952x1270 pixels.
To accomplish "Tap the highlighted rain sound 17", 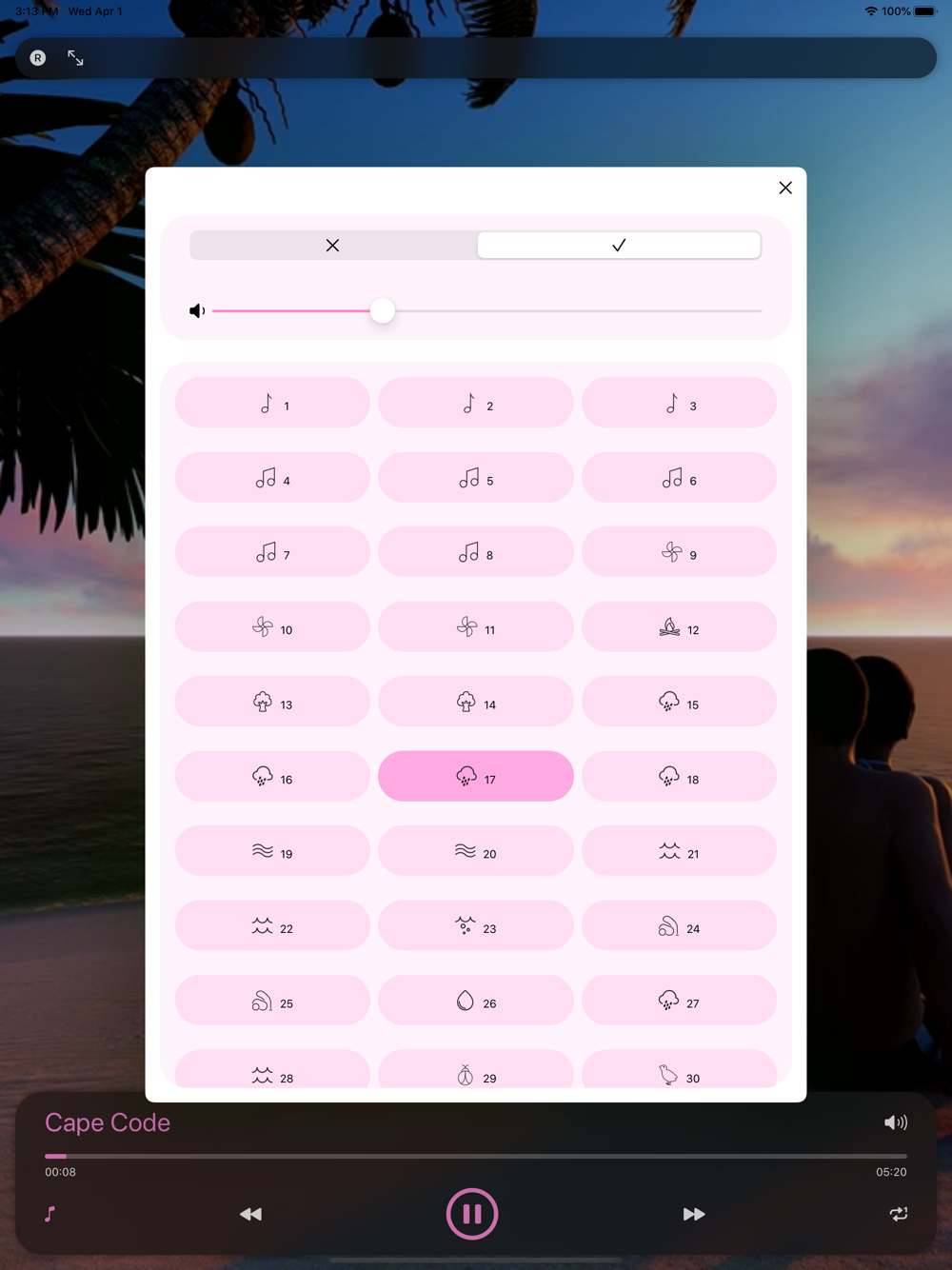I will (x=476, y=776).
